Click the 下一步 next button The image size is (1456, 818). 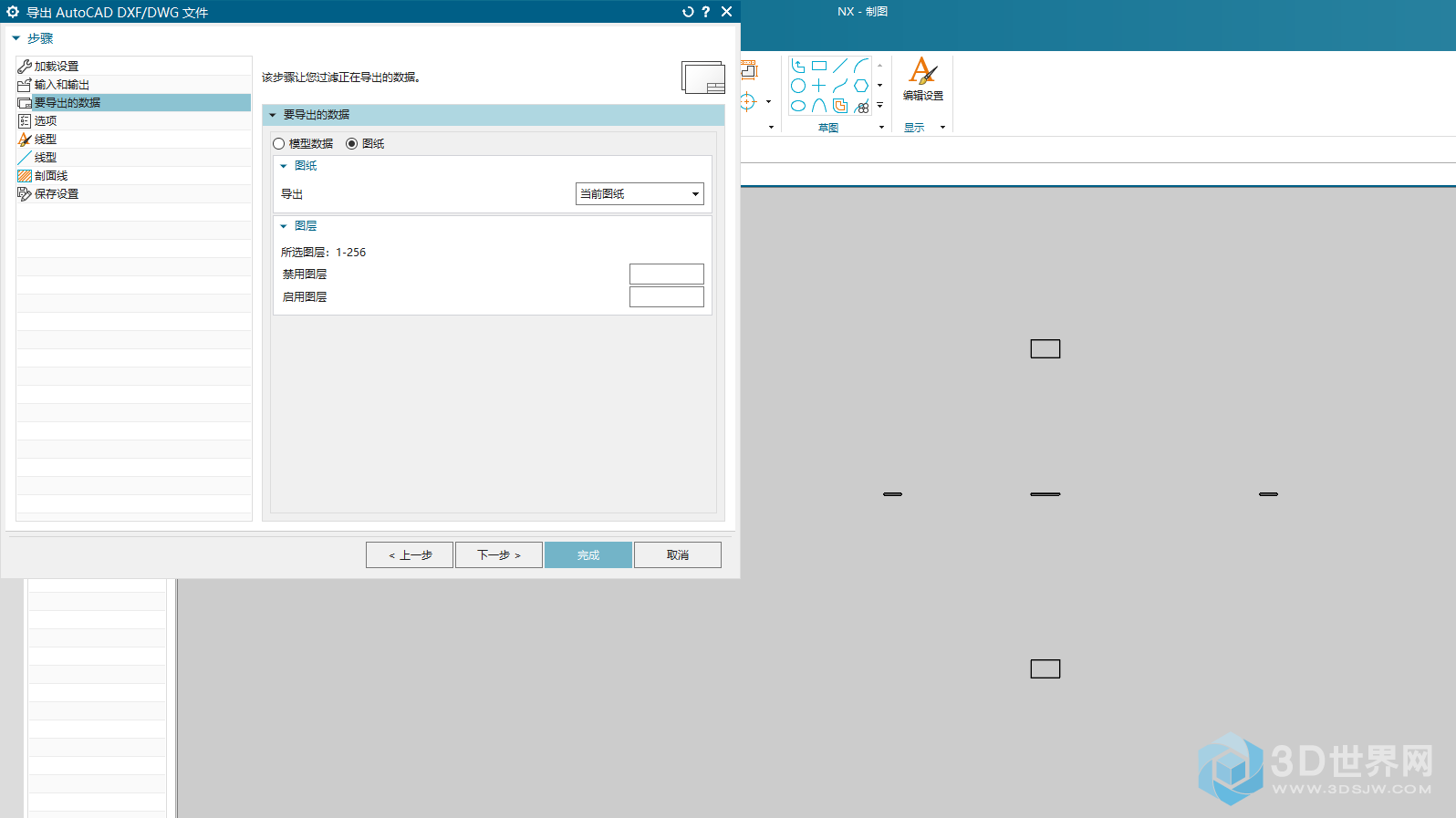(499, 554)
